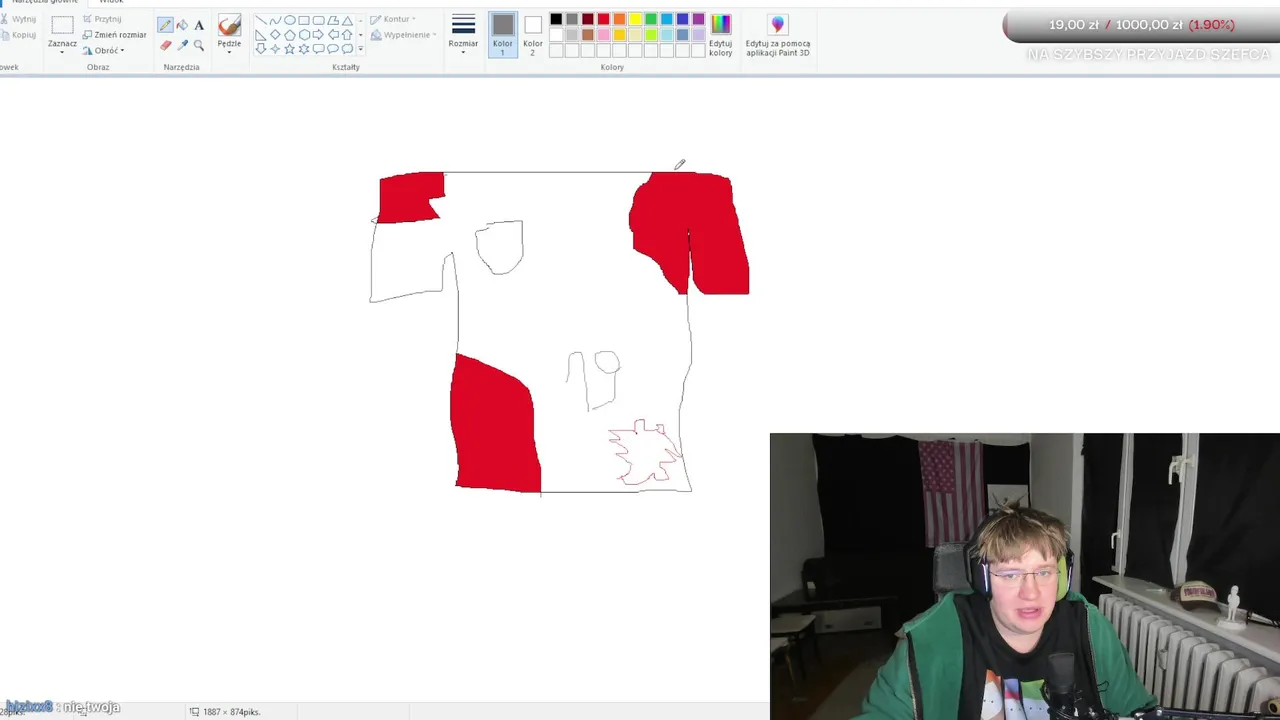The height and width of the screenshot is (720, 1280).
Task: Choose the Cloud callout shape
Action: click(347, 49)
